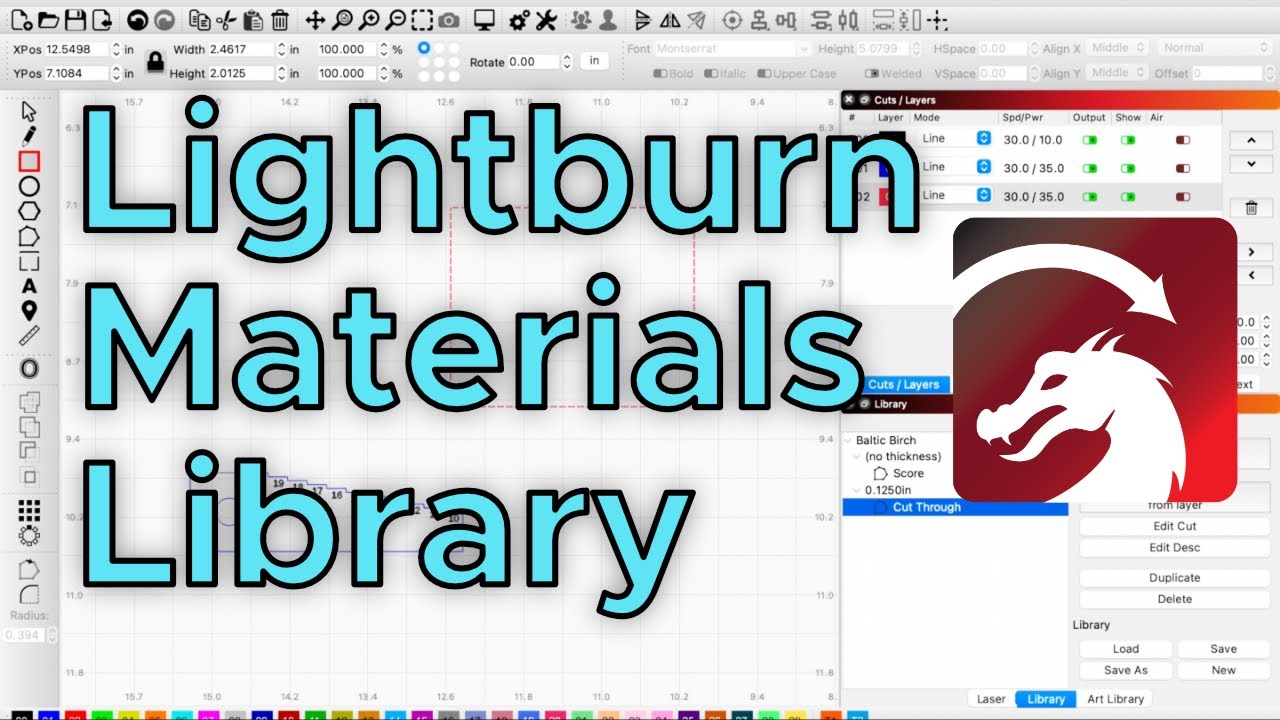
Task: Select the Polygon hexagon tool
Action: (29, 211)
